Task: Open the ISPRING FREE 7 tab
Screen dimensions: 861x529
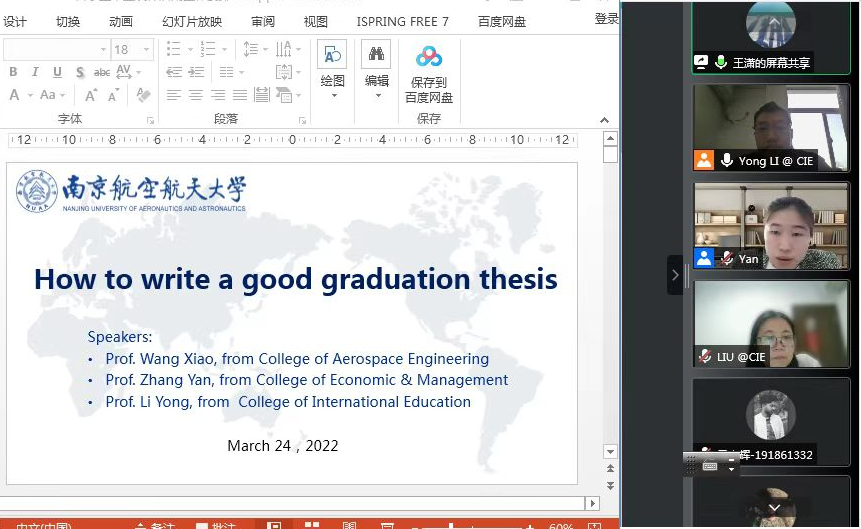Action: pos(403,21)
